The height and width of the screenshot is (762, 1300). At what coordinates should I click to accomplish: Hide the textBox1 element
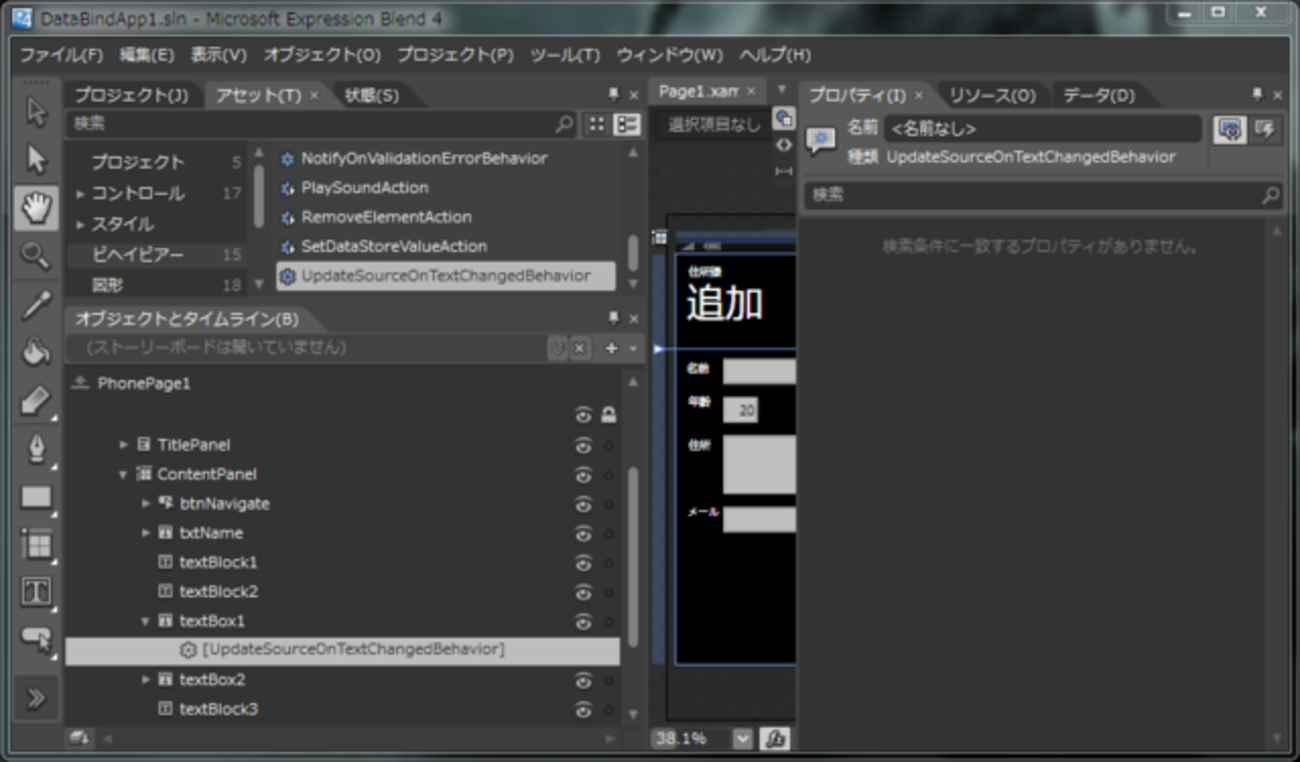pyautogui.click(x=584, y=621)
